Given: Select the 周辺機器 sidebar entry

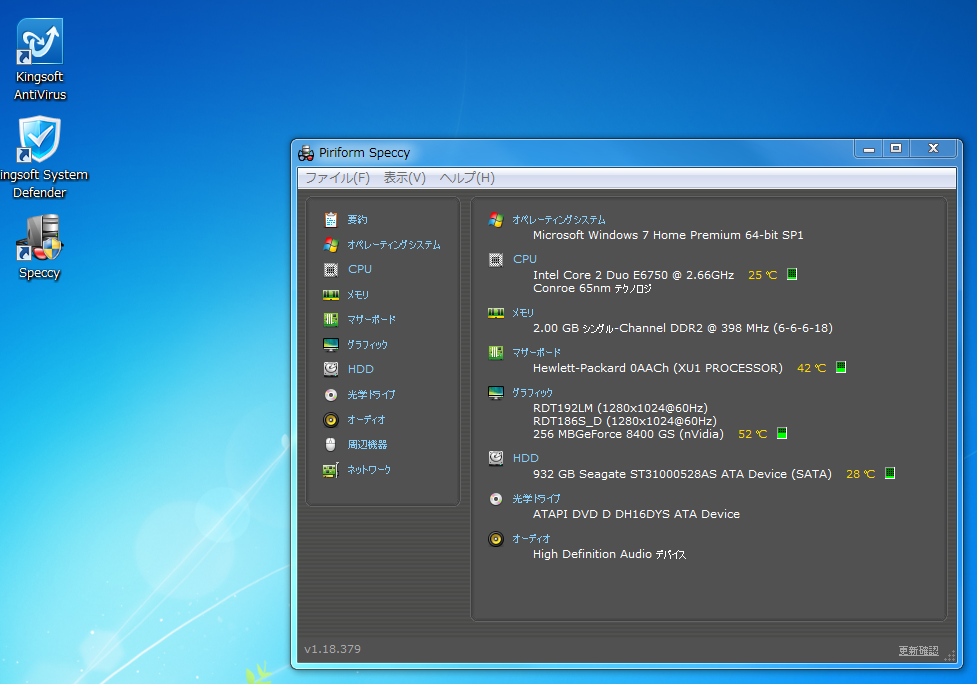Looking at the screenshot, I should [367, 445].
